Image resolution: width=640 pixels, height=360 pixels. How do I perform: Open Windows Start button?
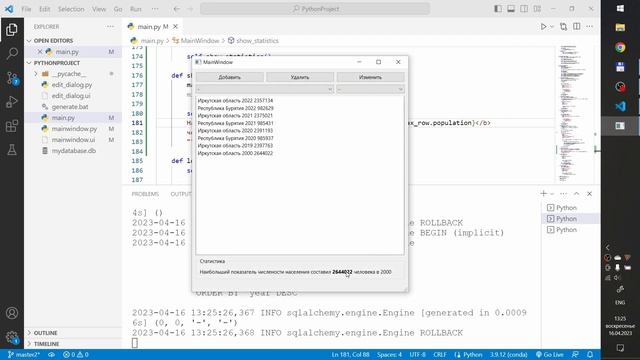point(620,9)
